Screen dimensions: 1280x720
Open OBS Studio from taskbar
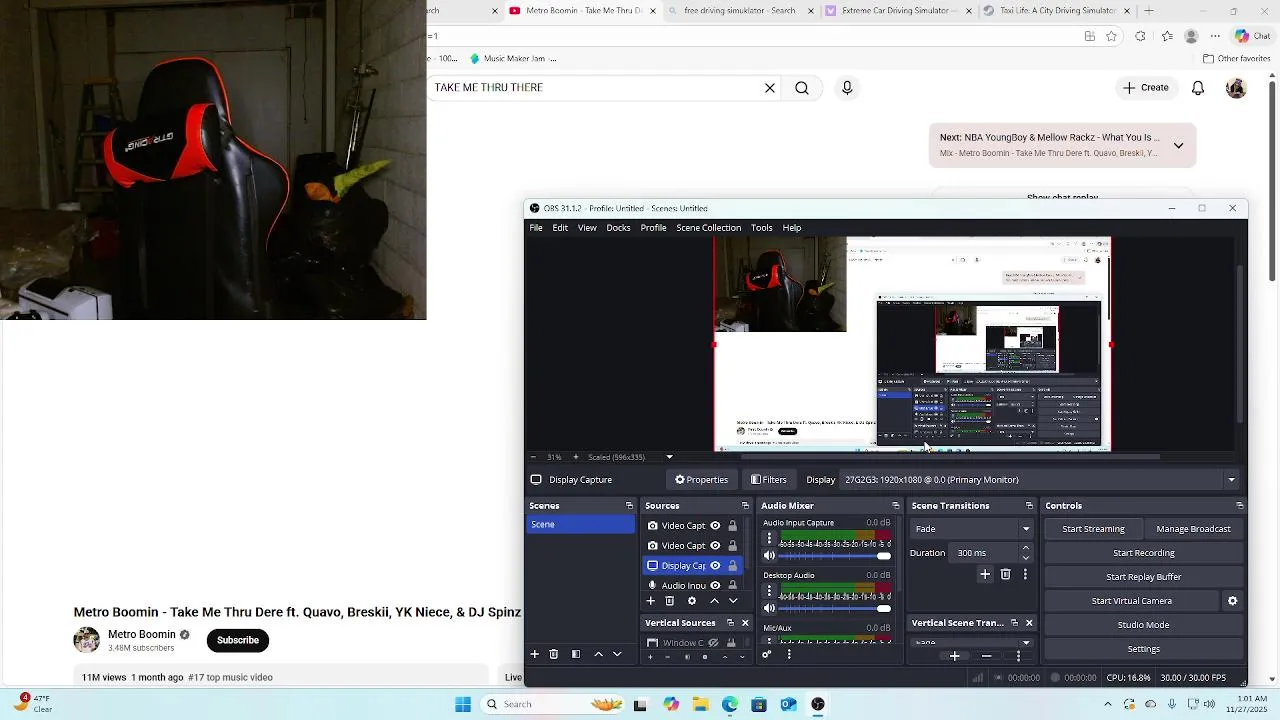tap(818, 704)
